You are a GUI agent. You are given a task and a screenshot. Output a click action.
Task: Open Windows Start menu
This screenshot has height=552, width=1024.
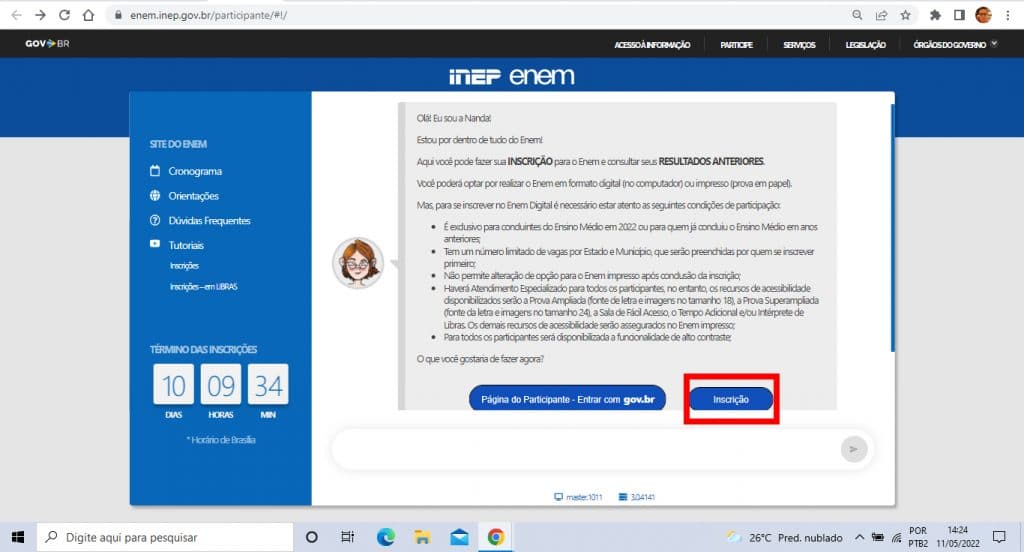pos(18,537)
